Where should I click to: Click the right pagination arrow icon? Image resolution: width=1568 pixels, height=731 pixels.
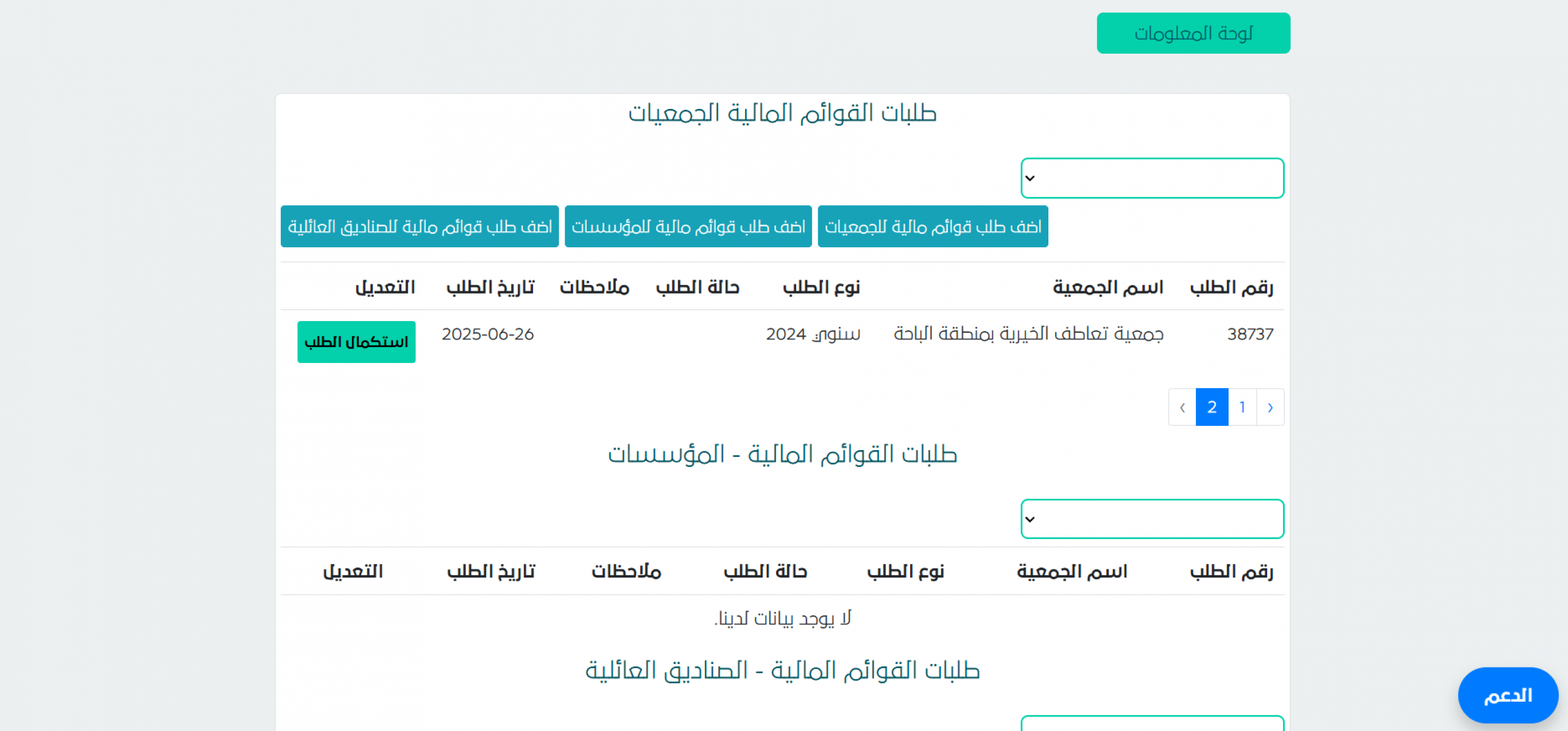(1270, 407)
